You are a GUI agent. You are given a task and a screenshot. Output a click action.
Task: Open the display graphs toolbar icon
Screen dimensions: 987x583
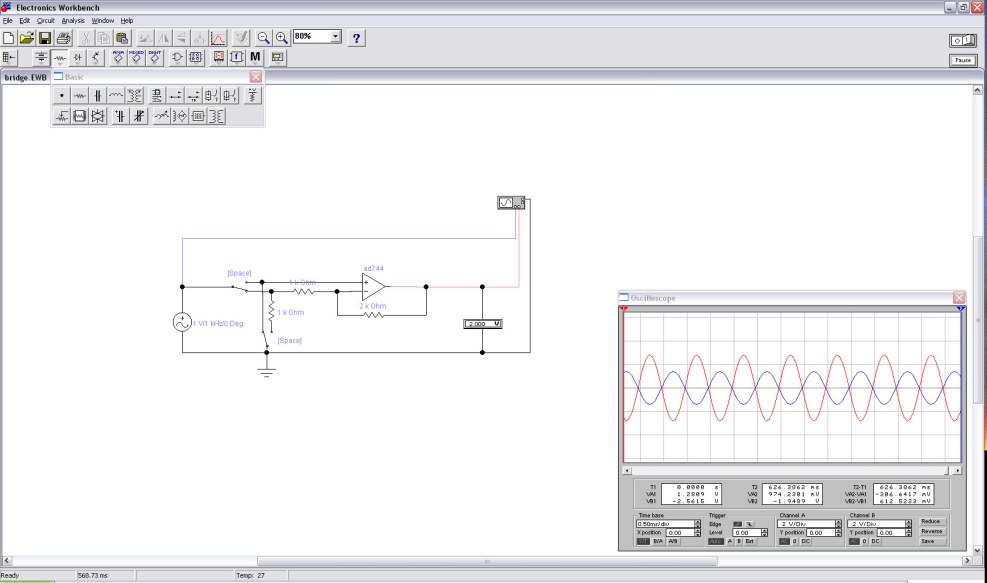coord(218,38)
